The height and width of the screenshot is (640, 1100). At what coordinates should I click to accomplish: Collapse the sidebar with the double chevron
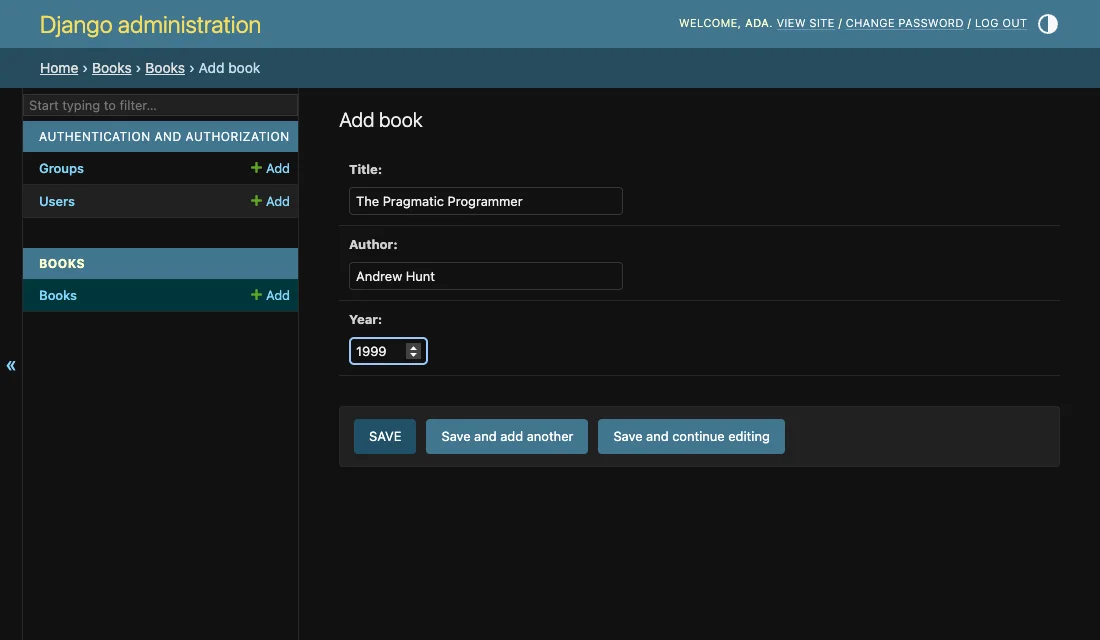click(11, 365)
